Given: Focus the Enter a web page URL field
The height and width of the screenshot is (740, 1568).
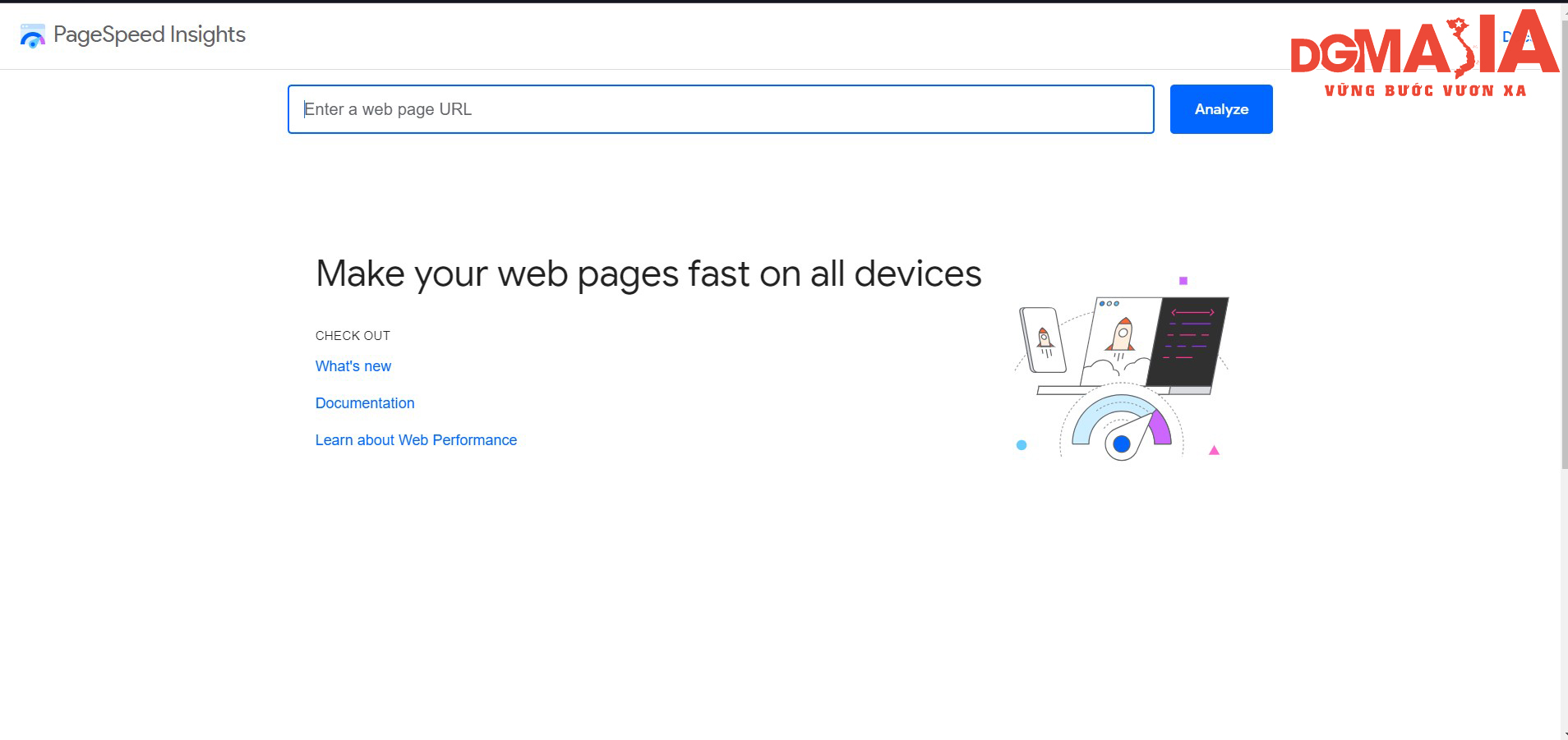Looking at the screenshot, I should pyautogui.click(x=721, y=109).
